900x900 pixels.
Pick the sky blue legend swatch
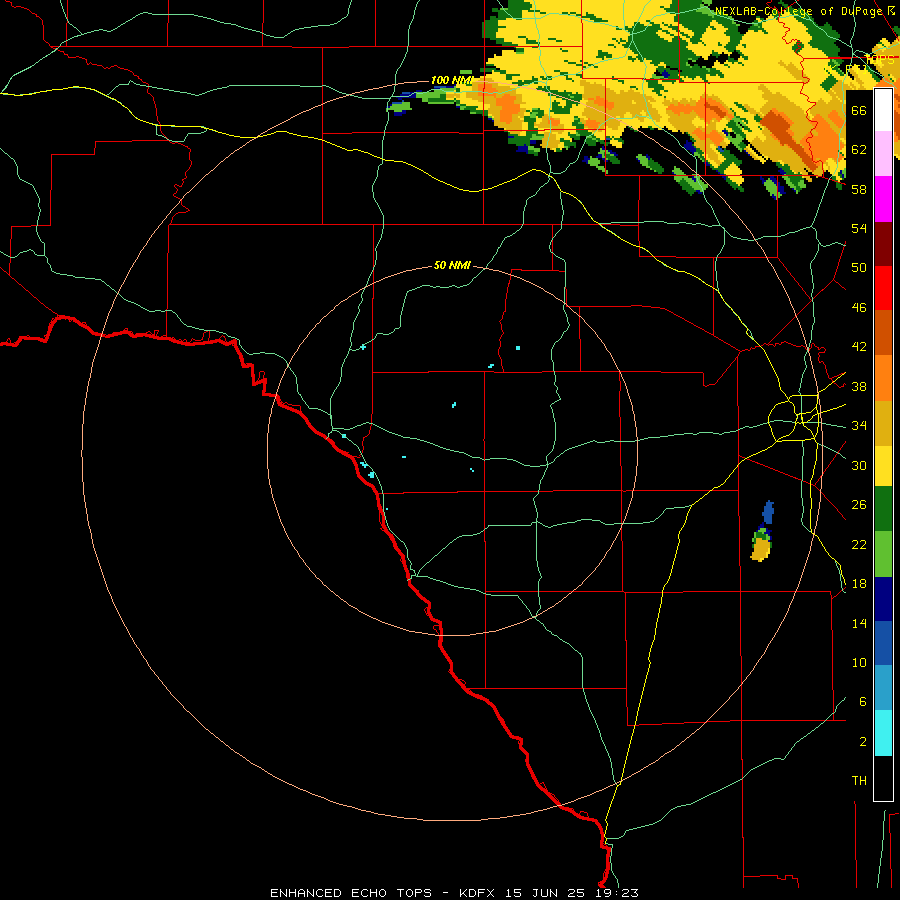883,688
